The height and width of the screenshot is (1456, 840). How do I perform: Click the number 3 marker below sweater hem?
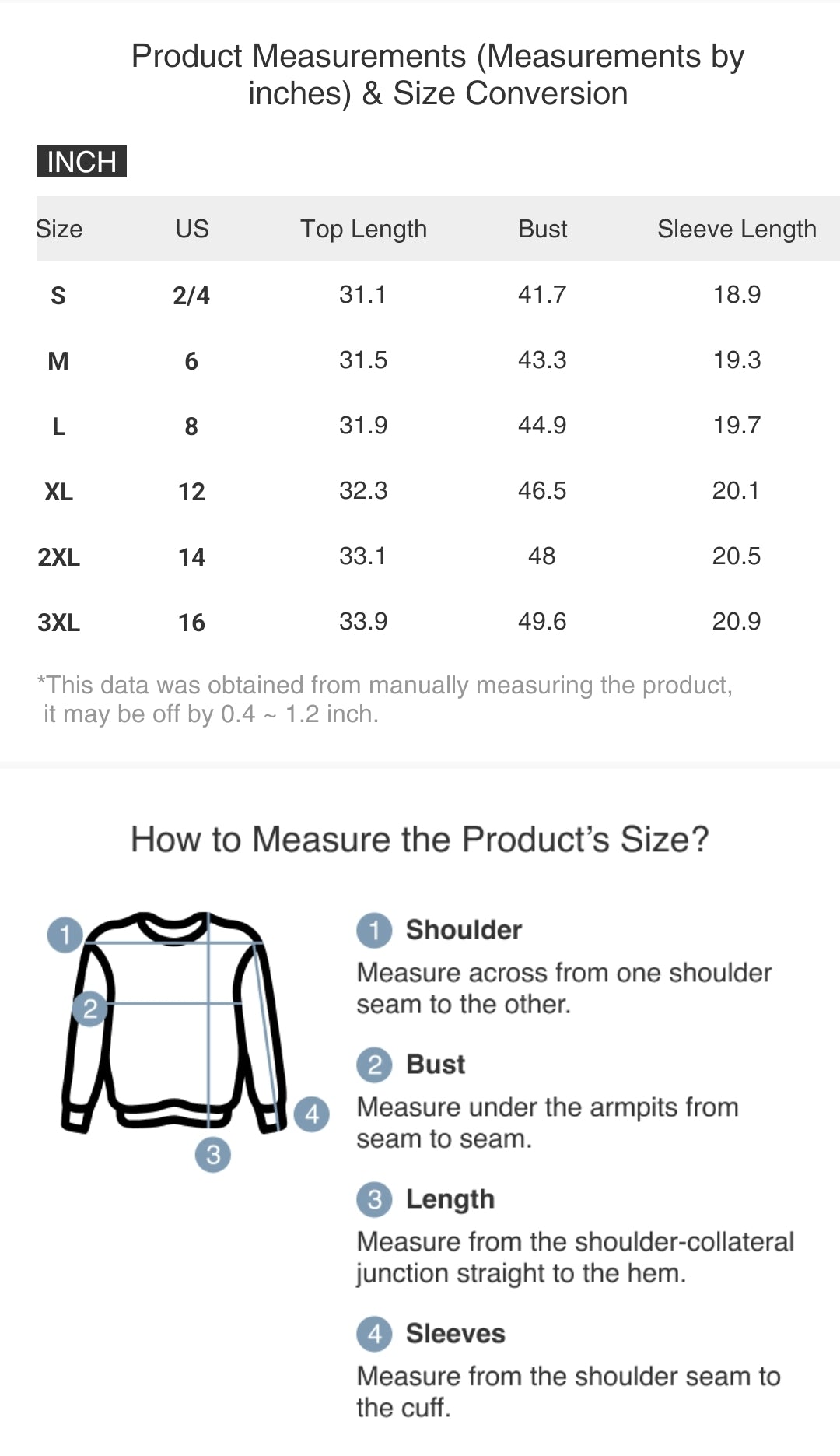click(x=213, y=1154)
